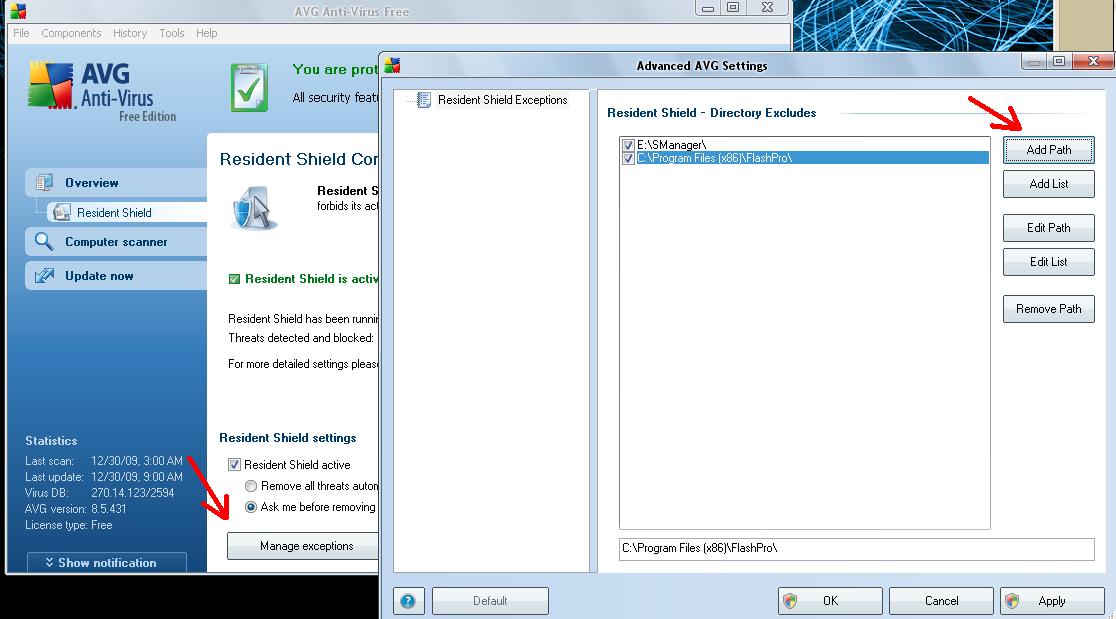Click the Virus DB version 270.14.123/2594
1116x619 pixels.
(132, 493)
